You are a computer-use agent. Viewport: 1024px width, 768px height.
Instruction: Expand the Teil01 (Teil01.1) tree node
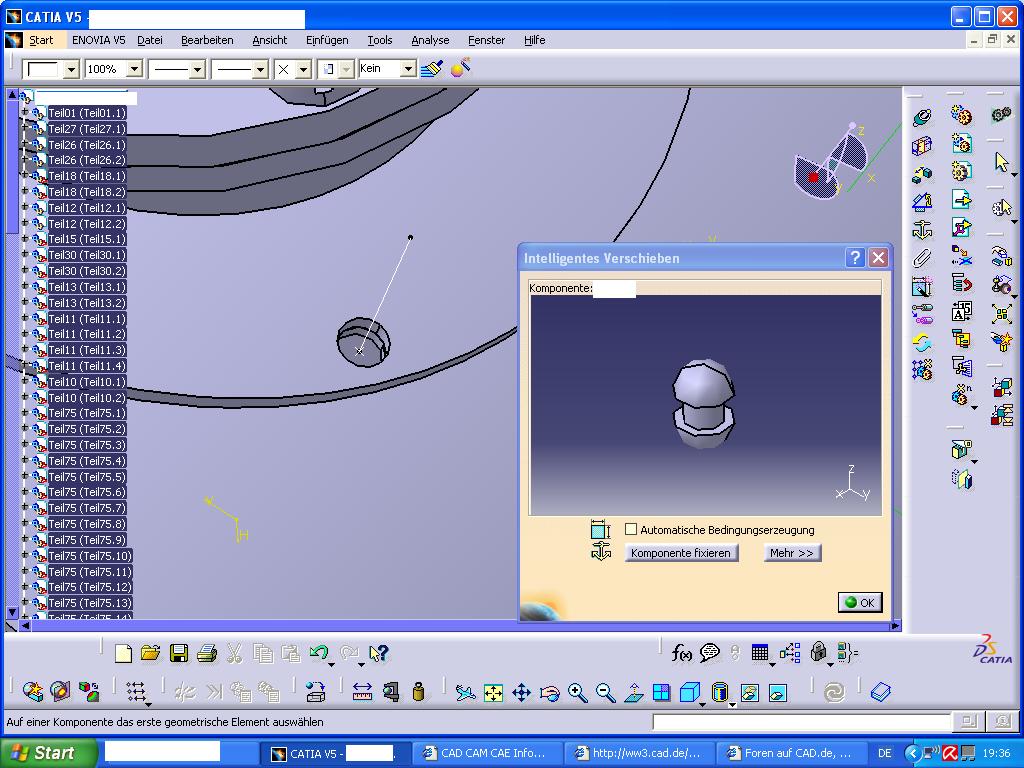(25, 112)
